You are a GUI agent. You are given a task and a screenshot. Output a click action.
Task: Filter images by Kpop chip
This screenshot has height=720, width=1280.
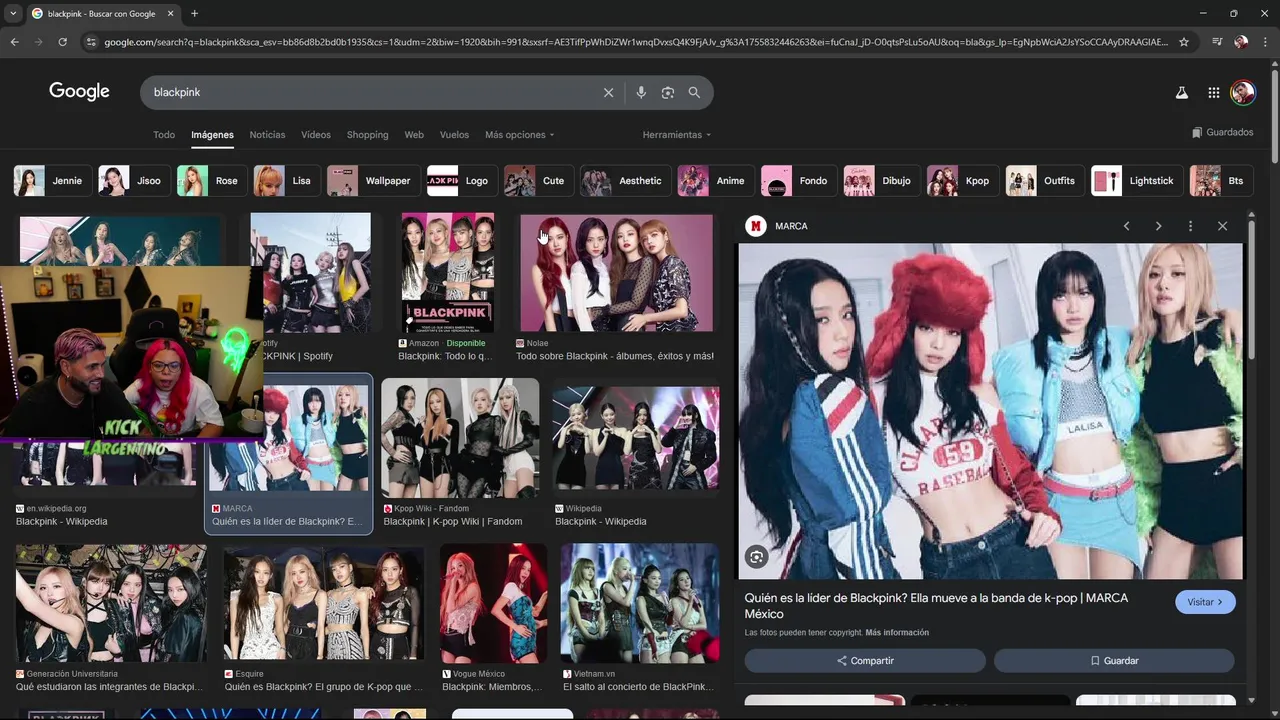point(963,181)
